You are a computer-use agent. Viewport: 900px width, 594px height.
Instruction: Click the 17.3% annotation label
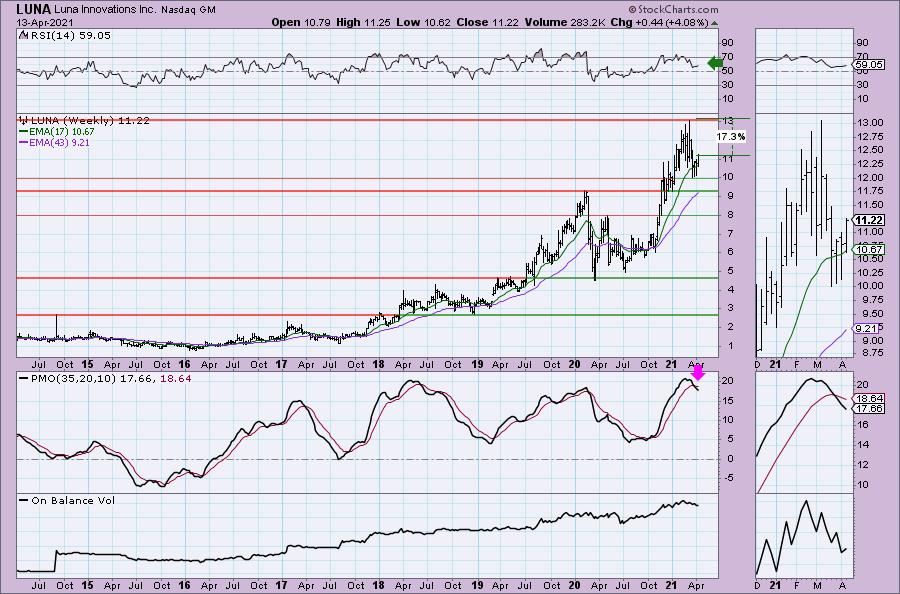[x=731, y=137]
